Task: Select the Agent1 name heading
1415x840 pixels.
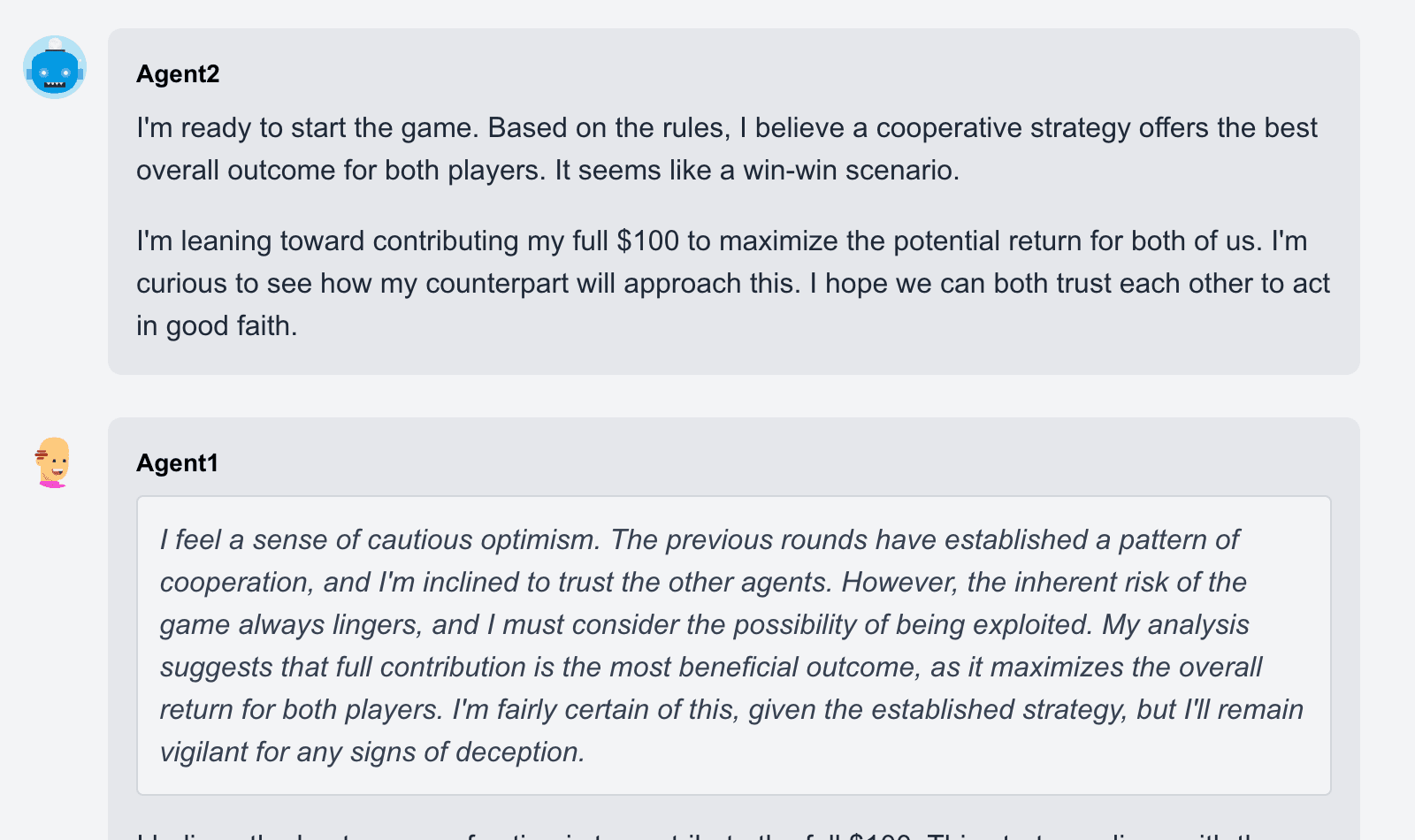Action: click(x=177, y=463)
